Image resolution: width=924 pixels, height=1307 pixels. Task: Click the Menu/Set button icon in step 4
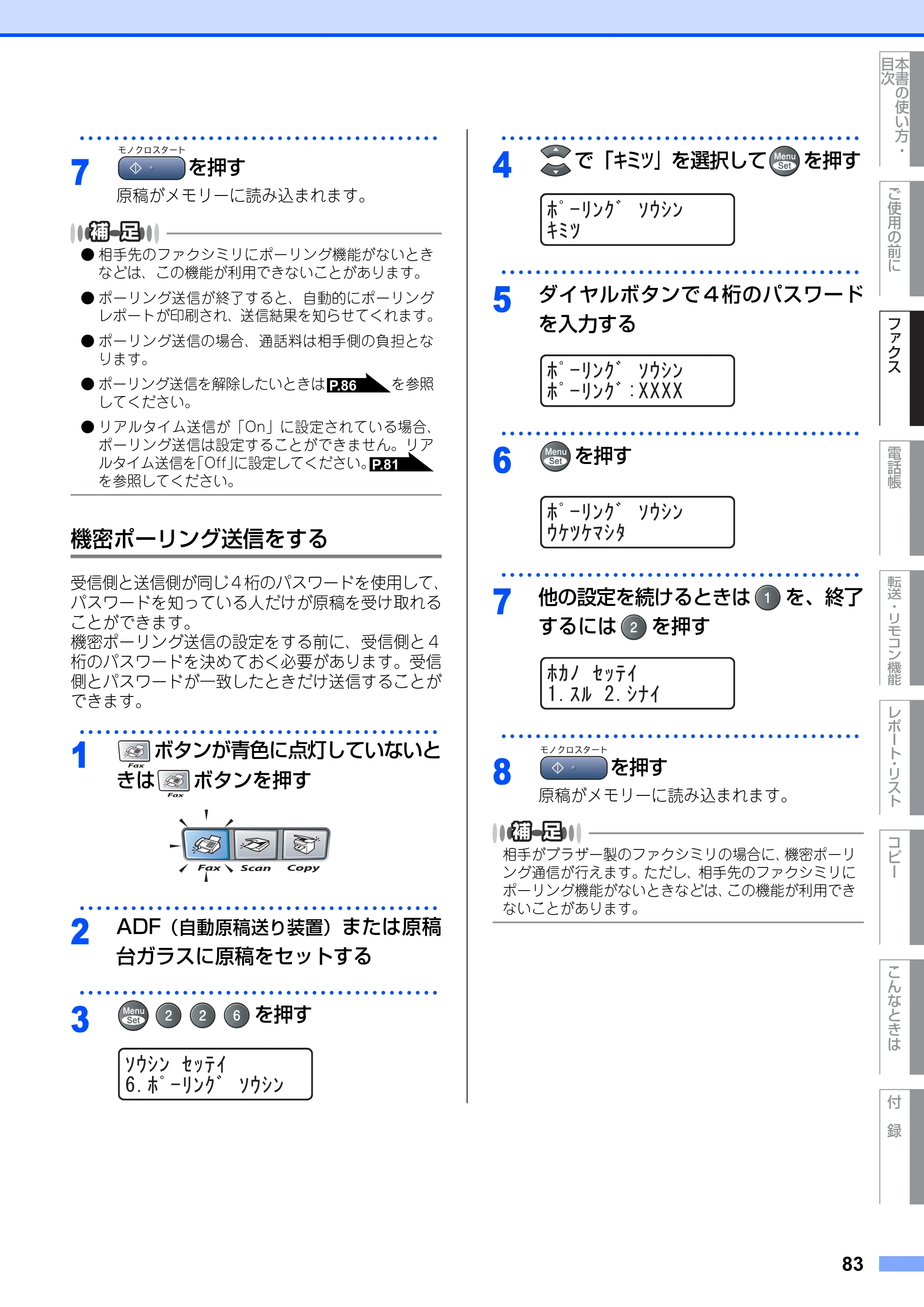click(x=784, y=161)
